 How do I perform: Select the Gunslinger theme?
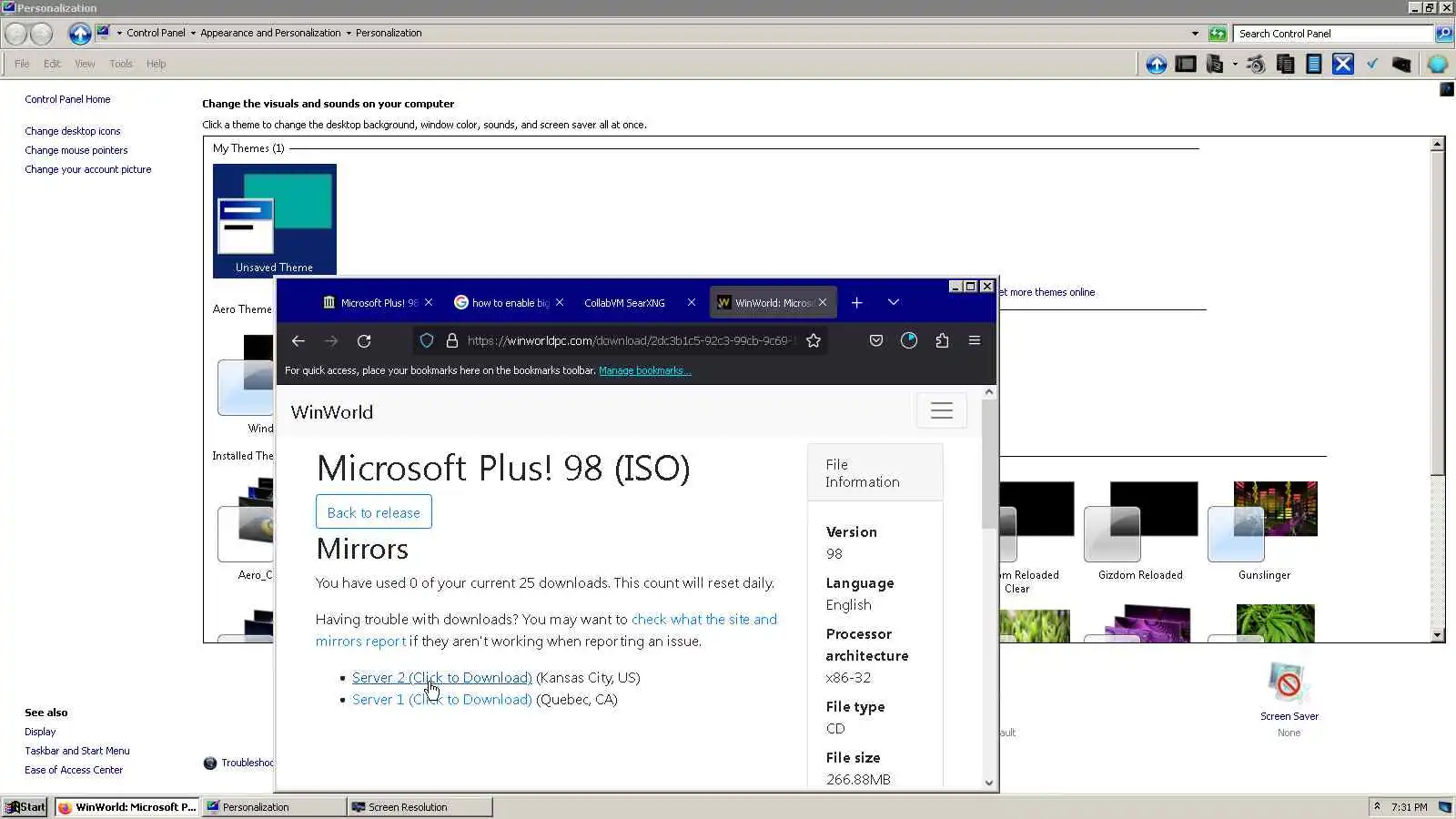click(x=1264, y=531)
